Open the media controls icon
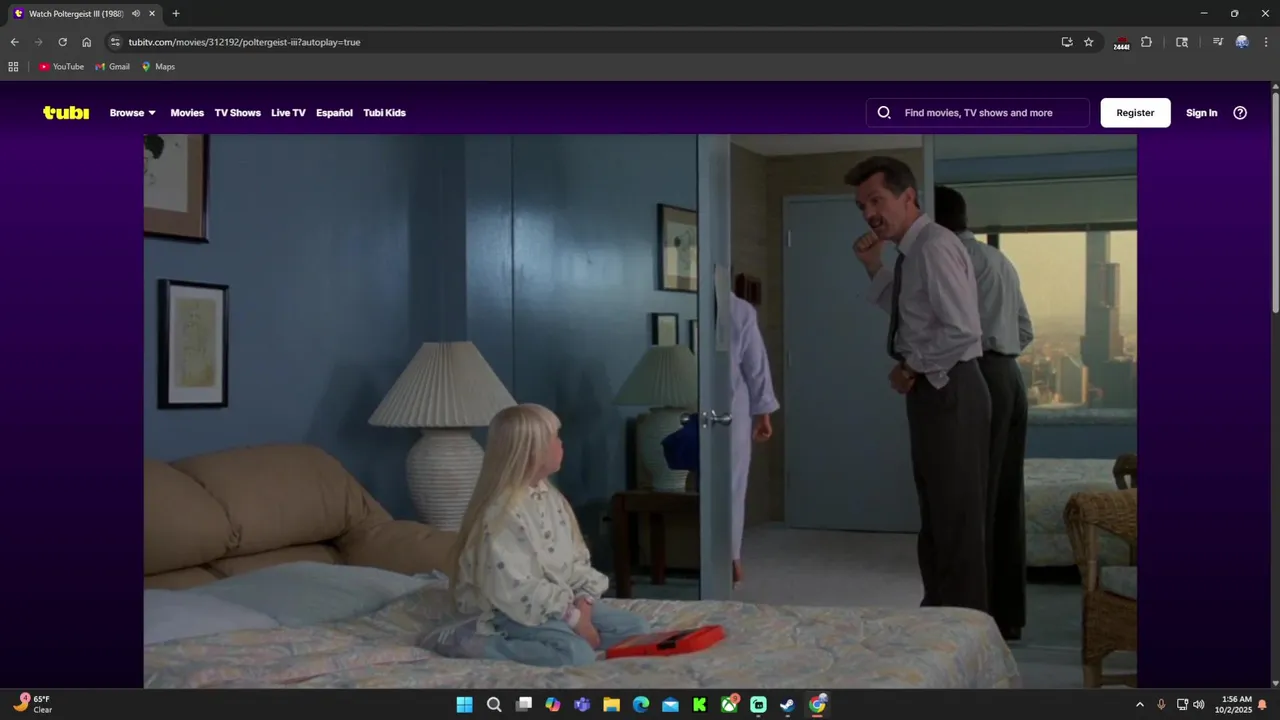This screenshot has width=1280, height=720. 1217,42
